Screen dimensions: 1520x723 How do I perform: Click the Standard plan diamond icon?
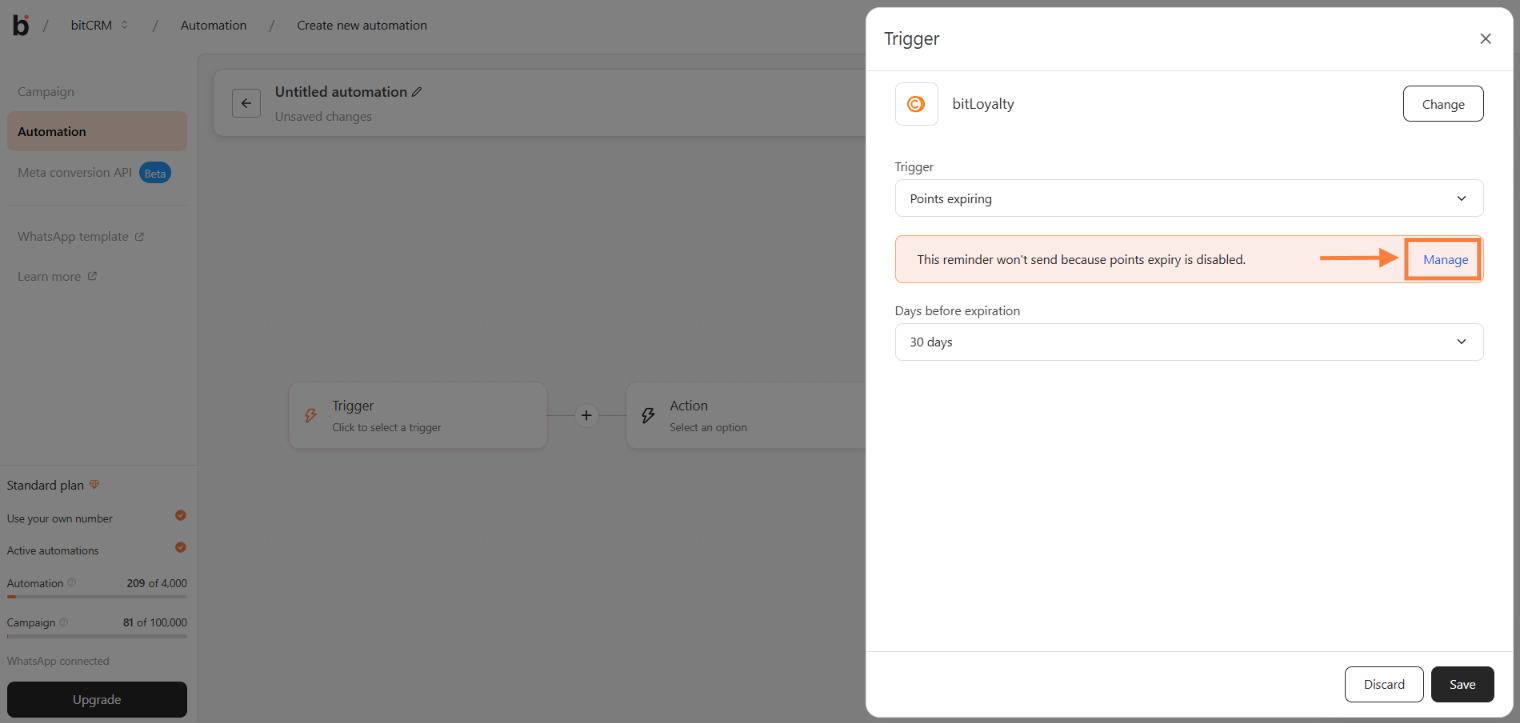(95, 485)
